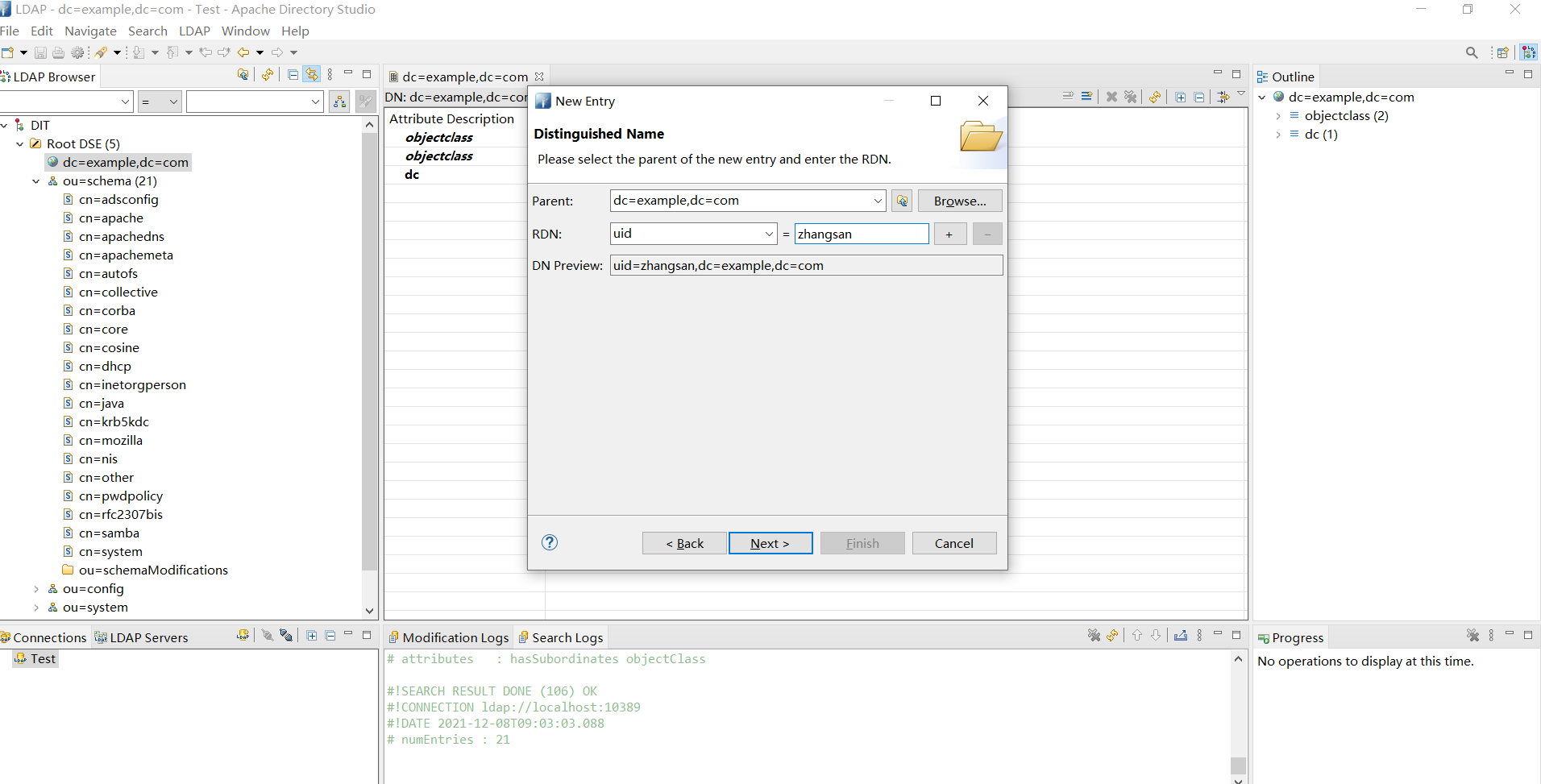1541x784 pixels.
Task: Switch to the LDAP perspective icon
Action: [x=1528, y=52]
